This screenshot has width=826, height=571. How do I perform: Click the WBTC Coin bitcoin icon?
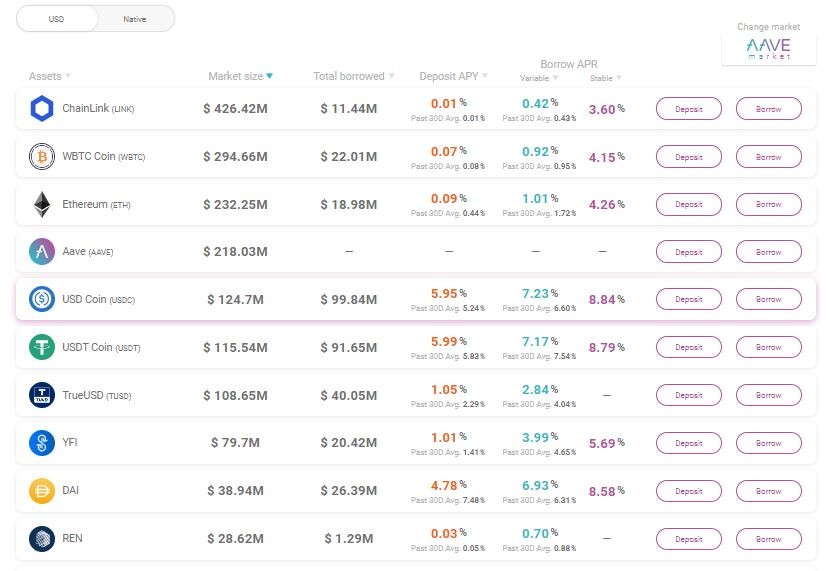click(42, 156)
